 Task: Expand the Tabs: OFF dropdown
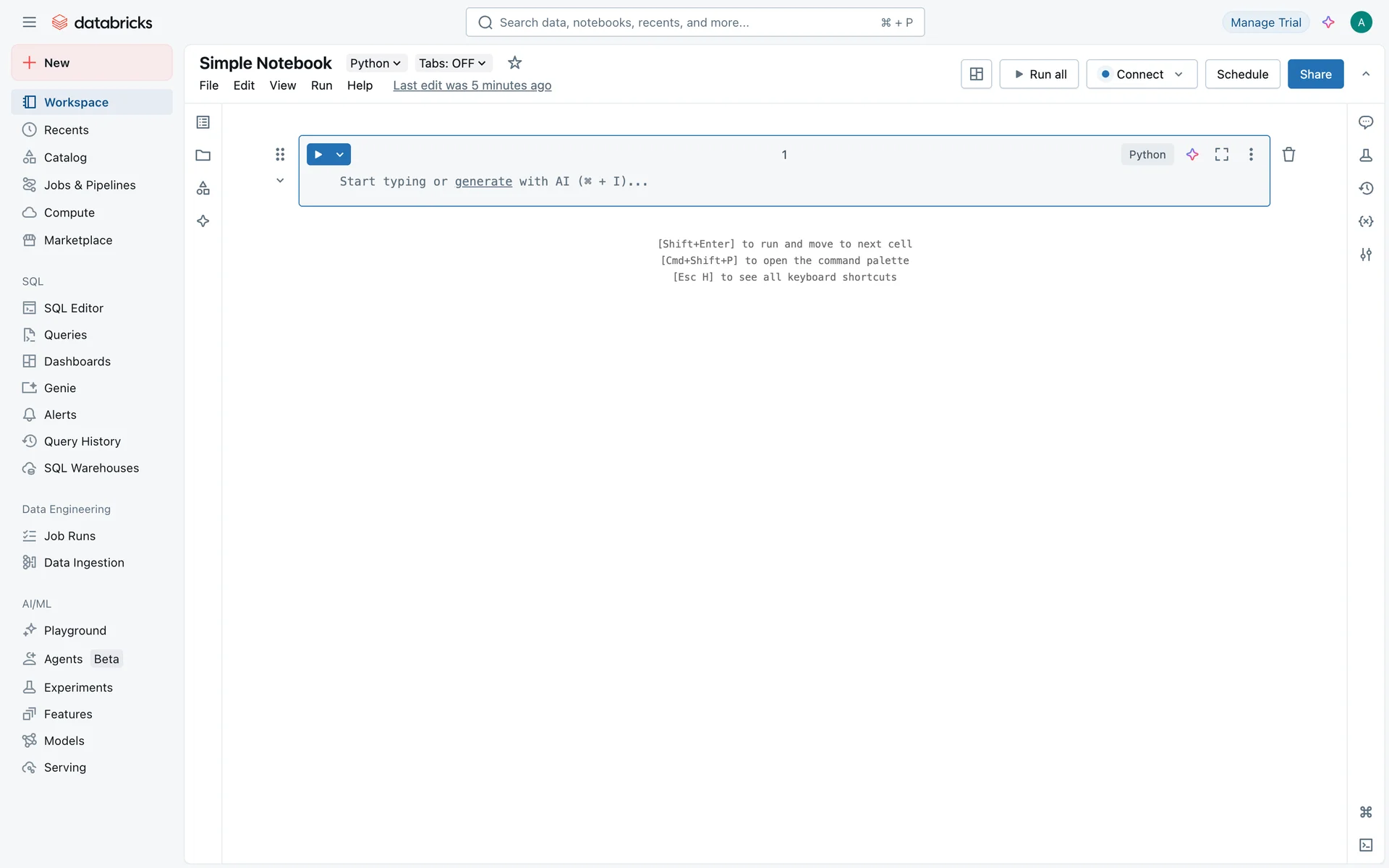[x=452, y=63]
